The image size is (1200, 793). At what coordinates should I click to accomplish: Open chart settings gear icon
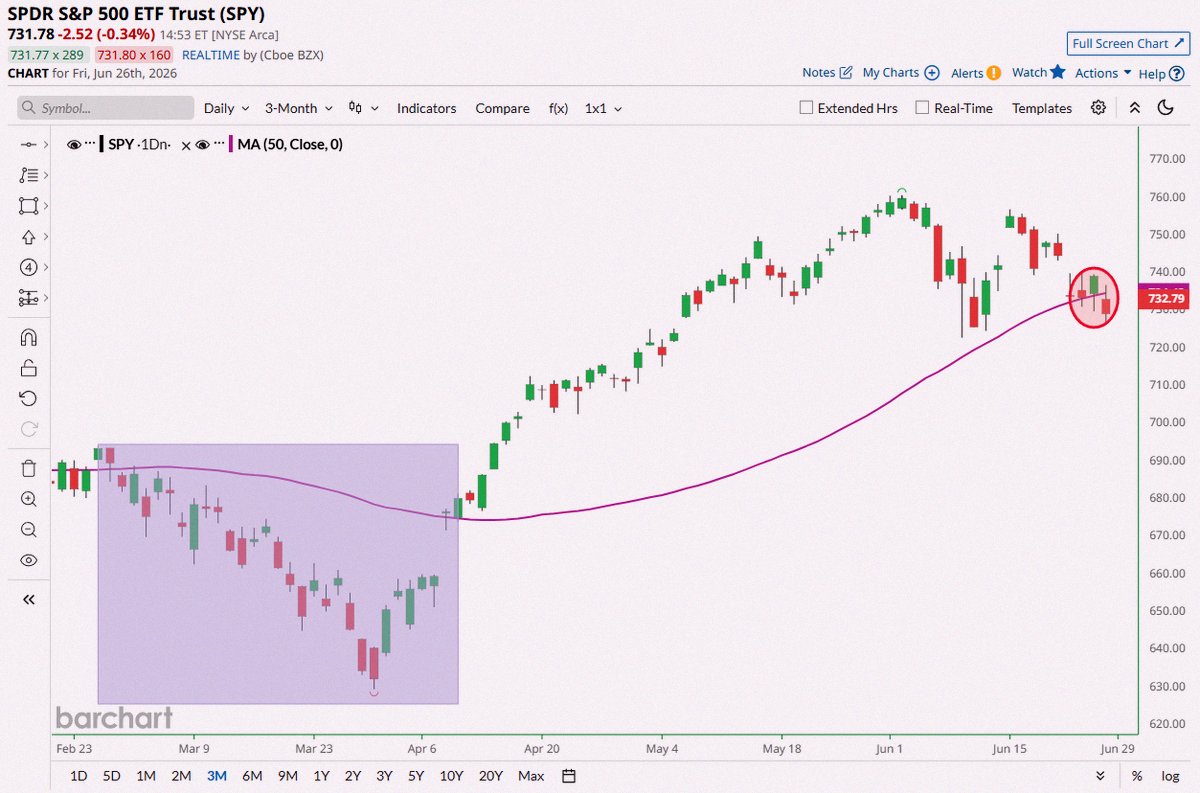point(1099,108)
